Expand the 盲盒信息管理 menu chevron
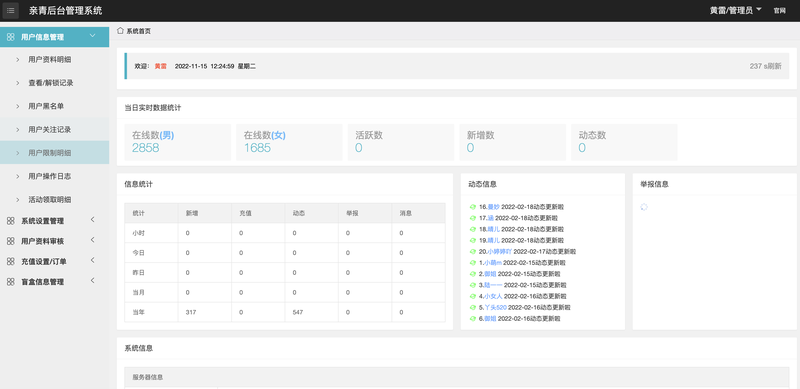This screenshot has height=389, width=800. pos(92,280)
